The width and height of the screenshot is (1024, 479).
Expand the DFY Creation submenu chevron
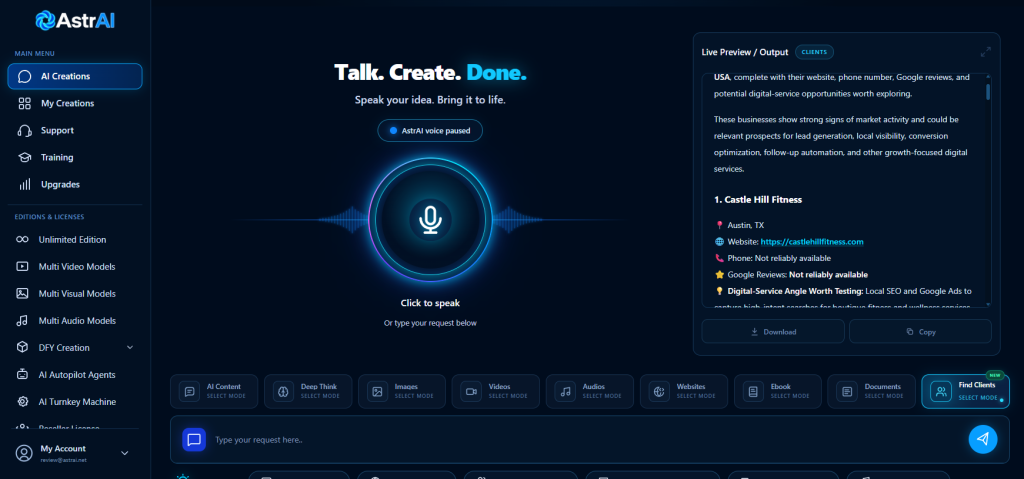tap(129, 347)
